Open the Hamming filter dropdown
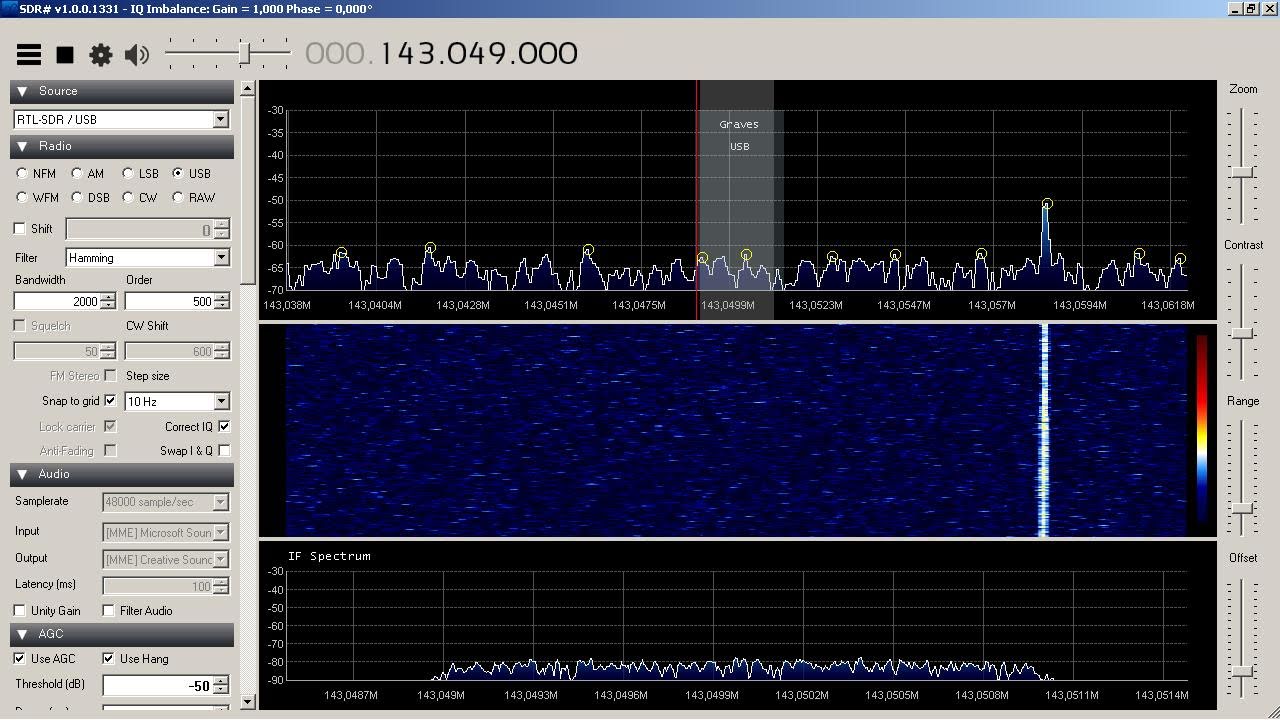The width and height of the screenshot is (1280, 720). point(222,257)
